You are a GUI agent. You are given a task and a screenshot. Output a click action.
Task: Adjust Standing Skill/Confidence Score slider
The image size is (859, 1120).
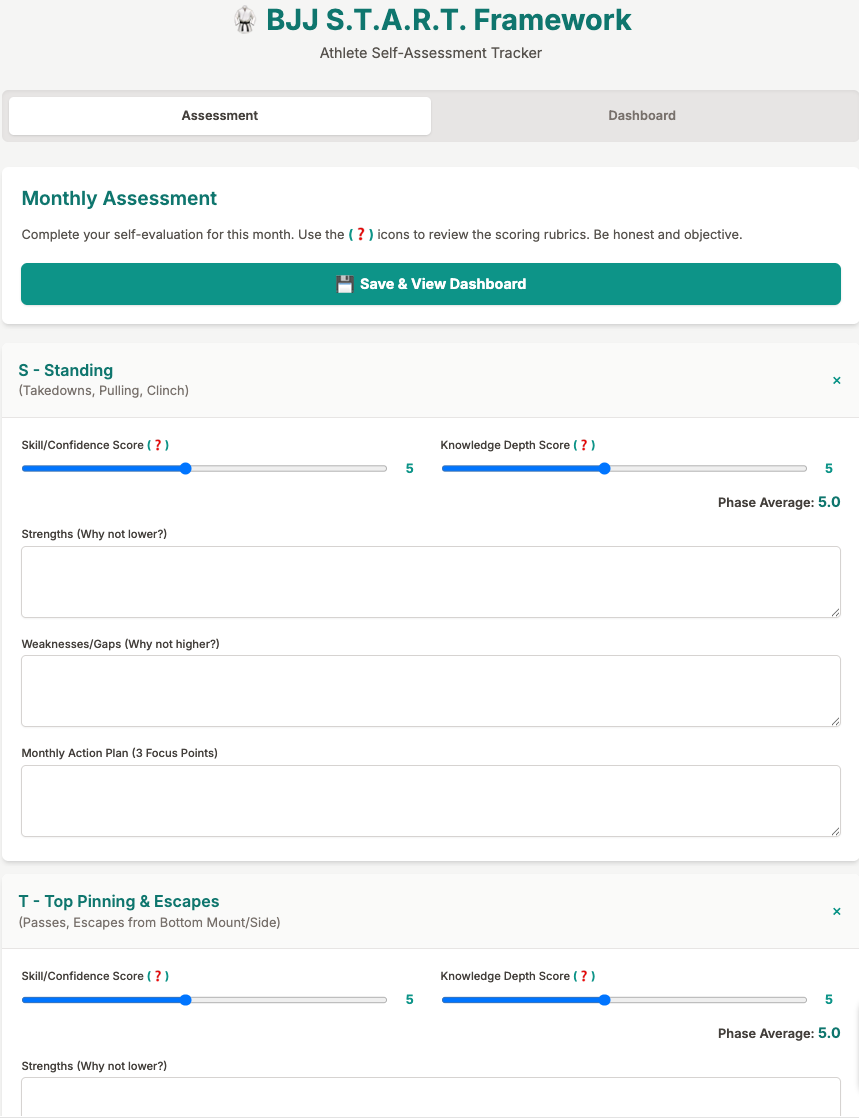(186, 468)
